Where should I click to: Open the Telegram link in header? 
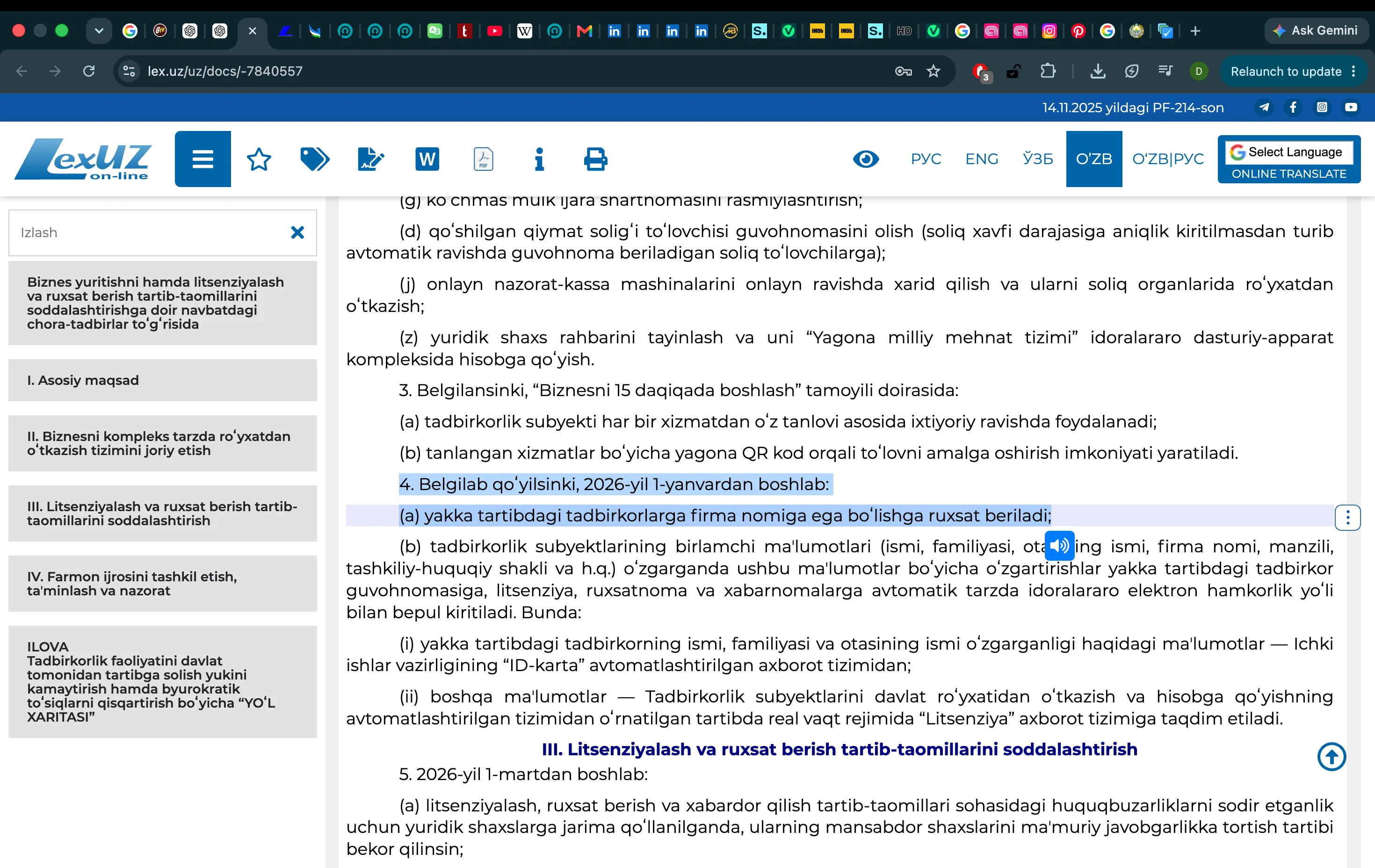1264,108
